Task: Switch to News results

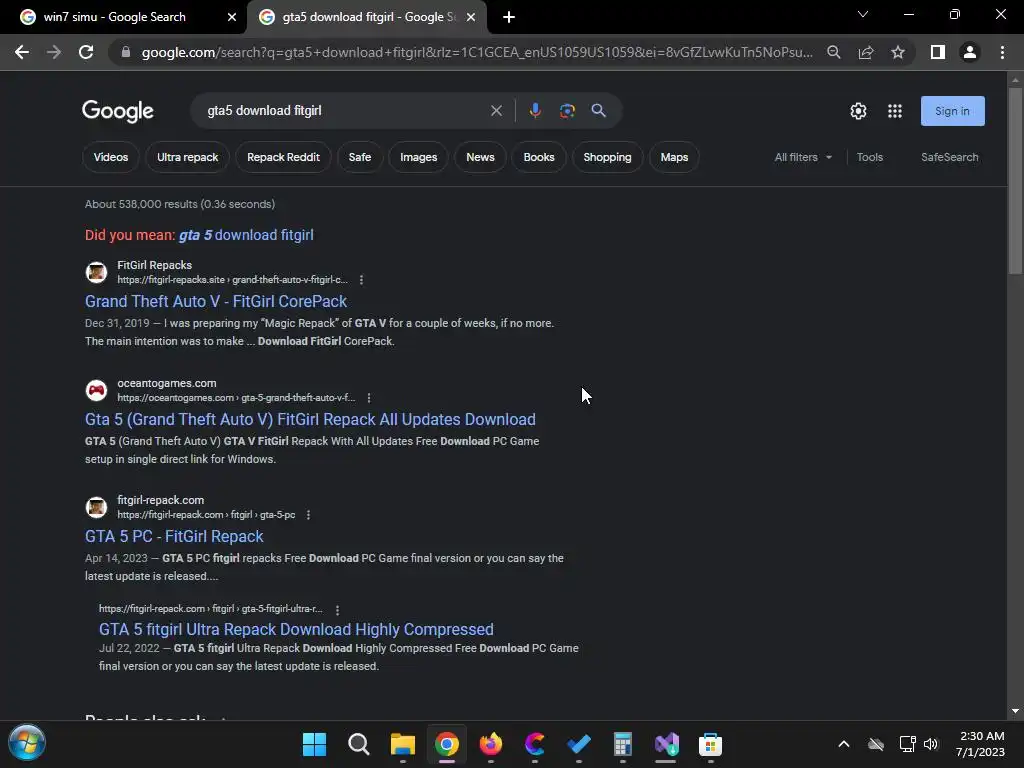Action: pos(480,157)
